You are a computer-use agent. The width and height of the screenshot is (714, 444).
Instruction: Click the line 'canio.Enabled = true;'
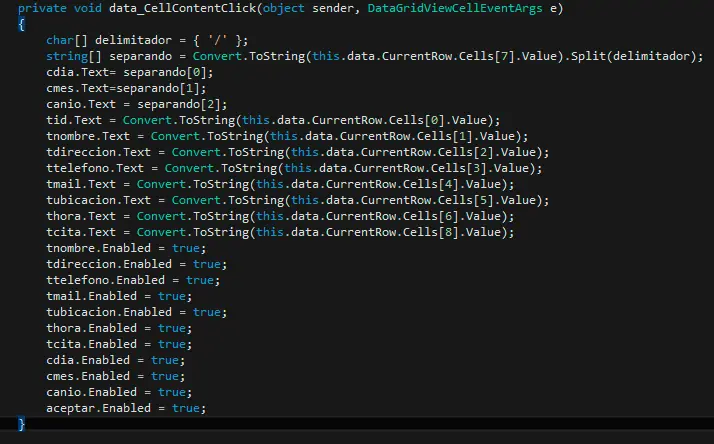pyautogui.click(x=119, y=392)
